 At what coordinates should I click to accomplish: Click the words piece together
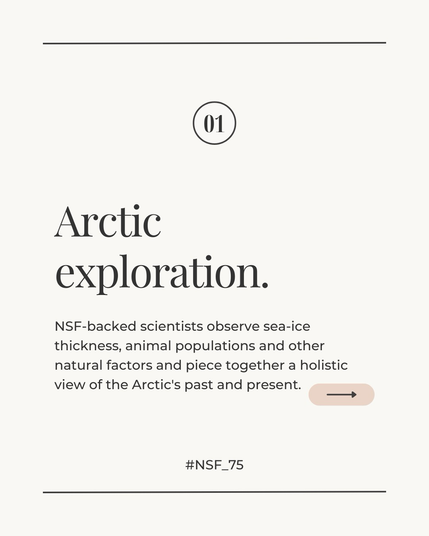(x=235, y=366)
